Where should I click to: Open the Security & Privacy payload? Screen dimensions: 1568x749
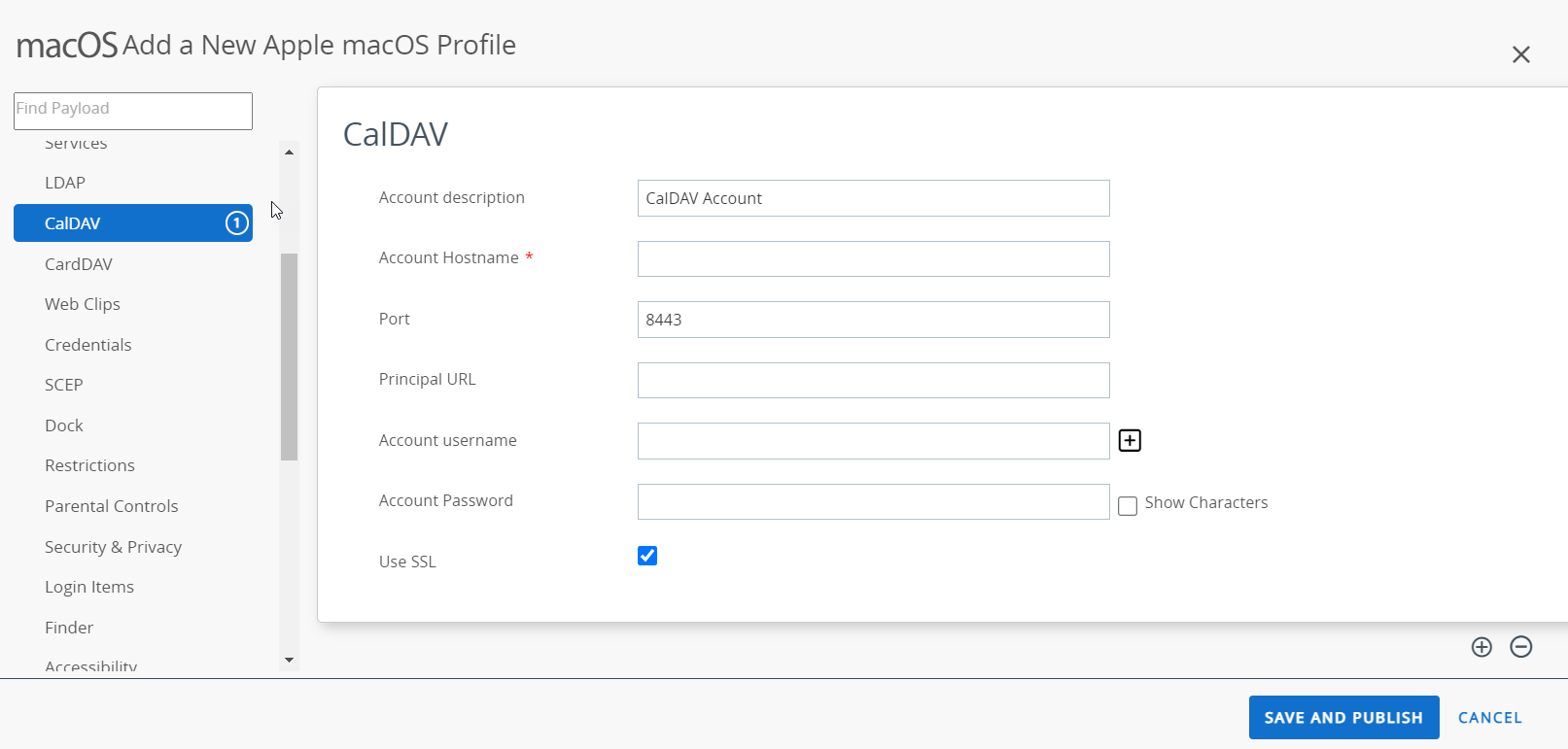[113, 547]
